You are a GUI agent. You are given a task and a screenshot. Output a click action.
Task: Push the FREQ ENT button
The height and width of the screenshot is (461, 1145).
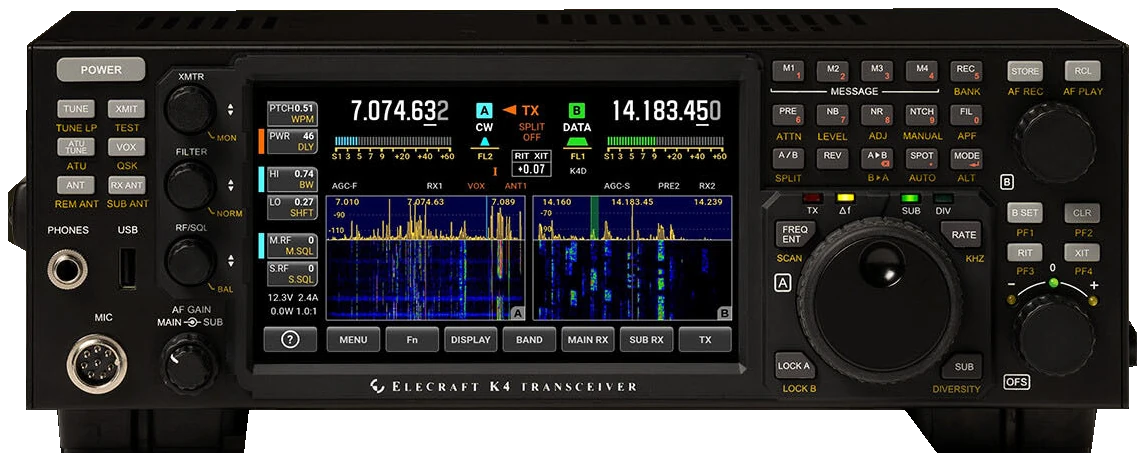click(x=793, y=235)
